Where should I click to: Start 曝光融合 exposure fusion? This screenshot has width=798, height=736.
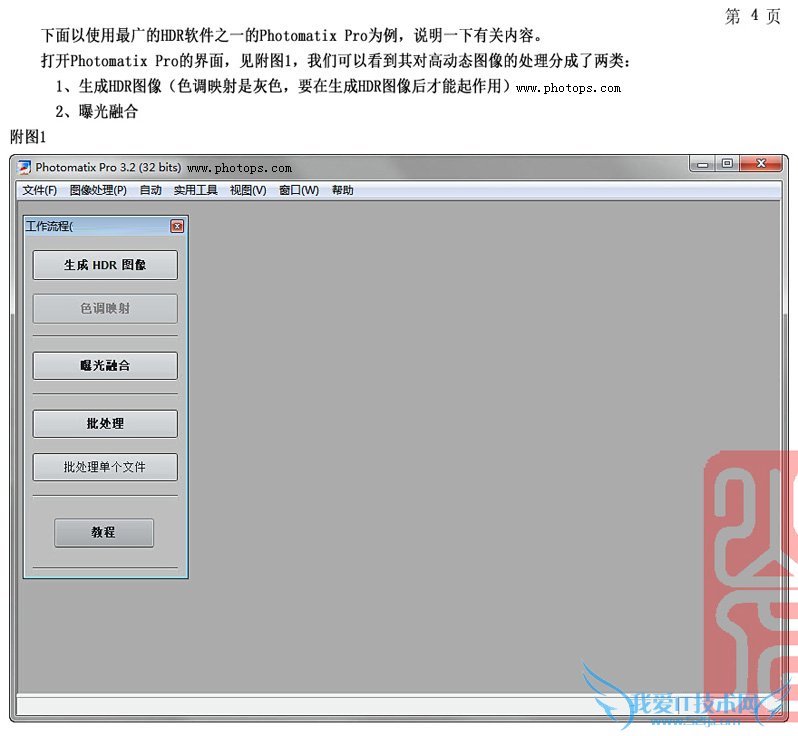105,365
